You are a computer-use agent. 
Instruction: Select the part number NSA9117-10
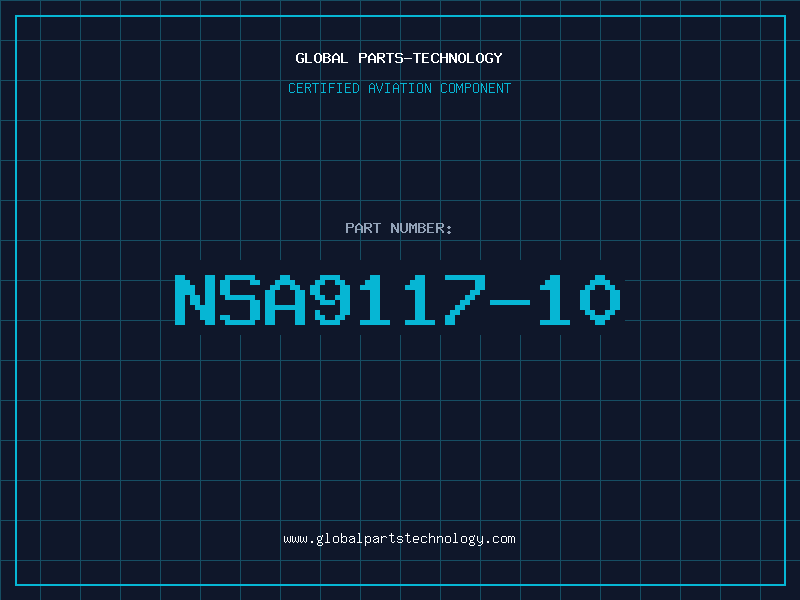(398, 299)
